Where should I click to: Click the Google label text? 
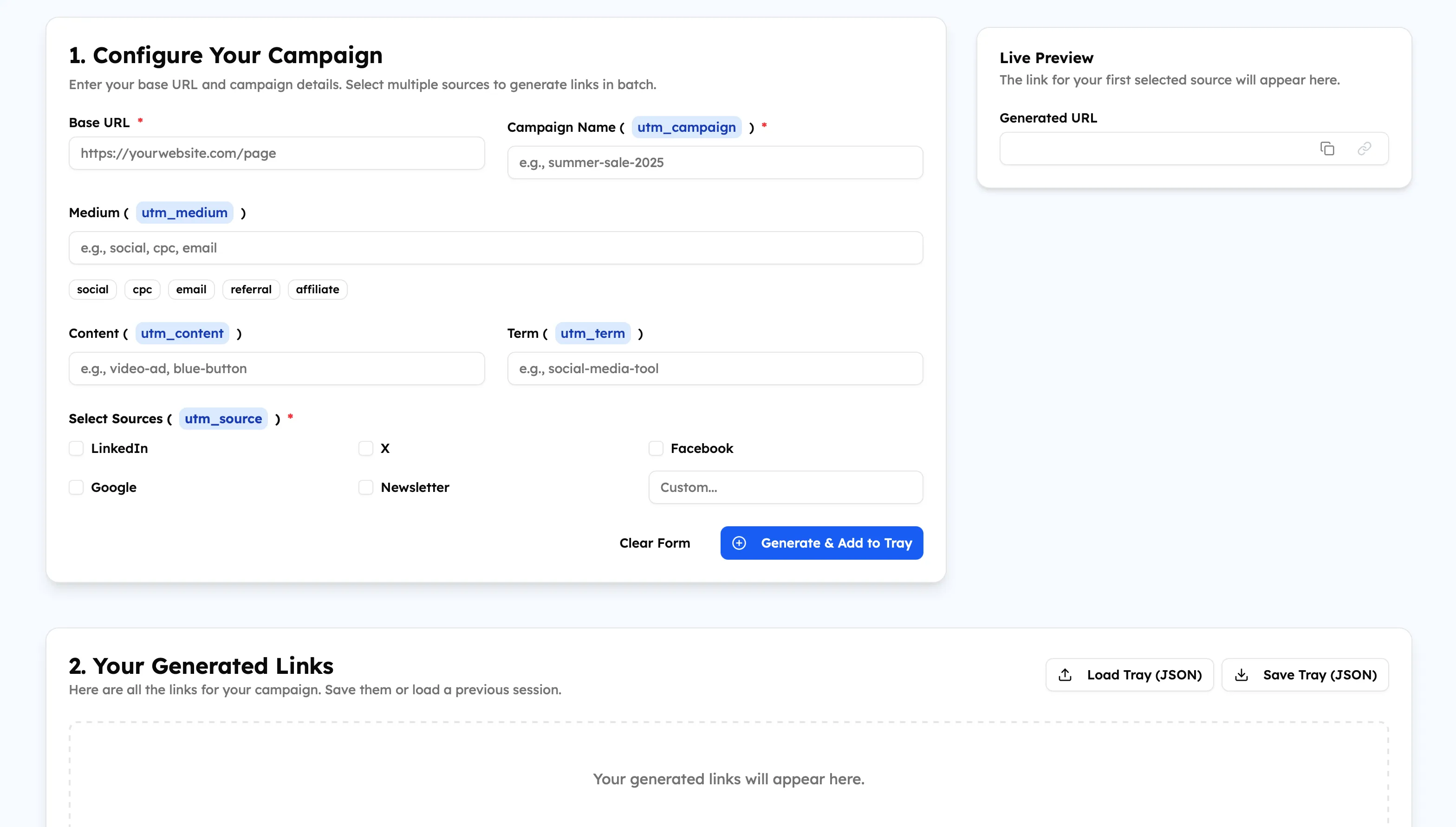(114, 487)
